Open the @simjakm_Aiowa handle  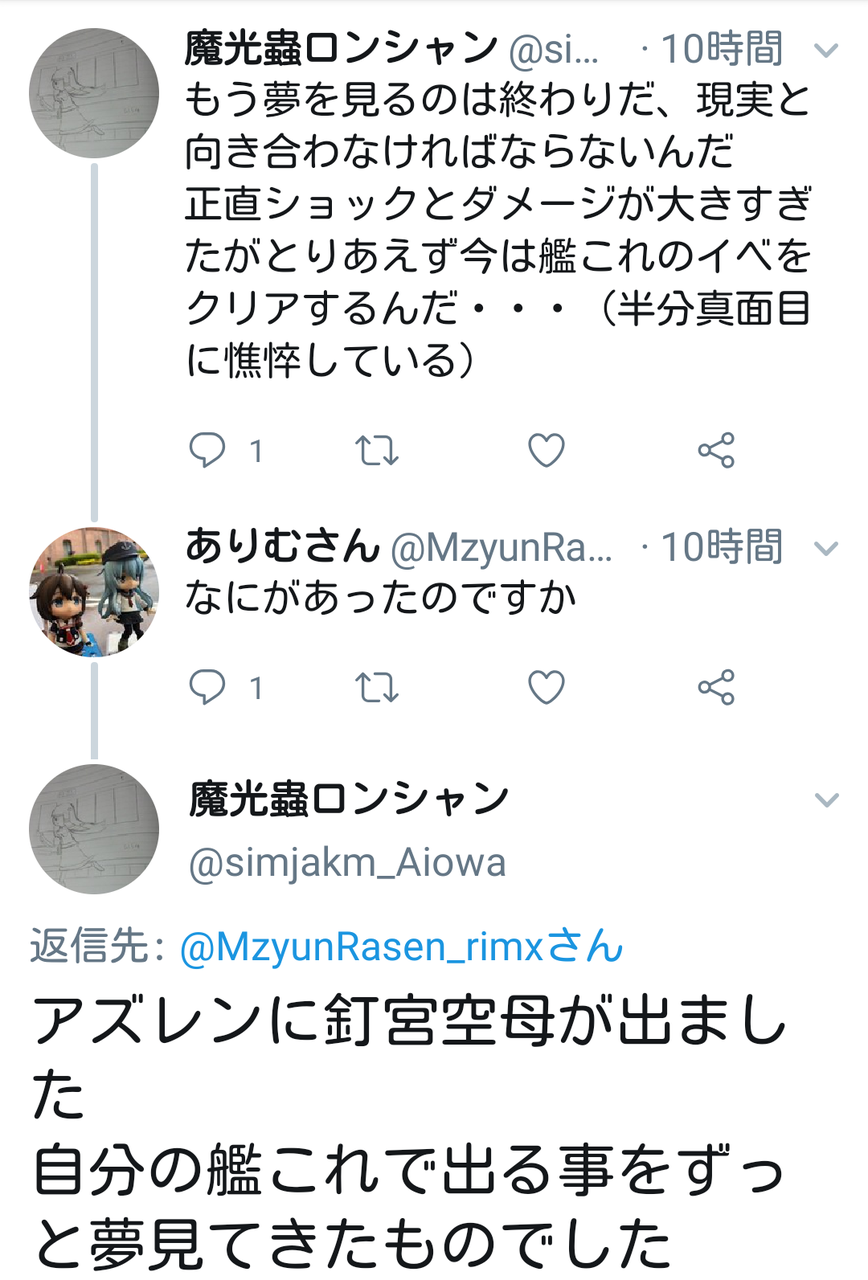point(347,858)
